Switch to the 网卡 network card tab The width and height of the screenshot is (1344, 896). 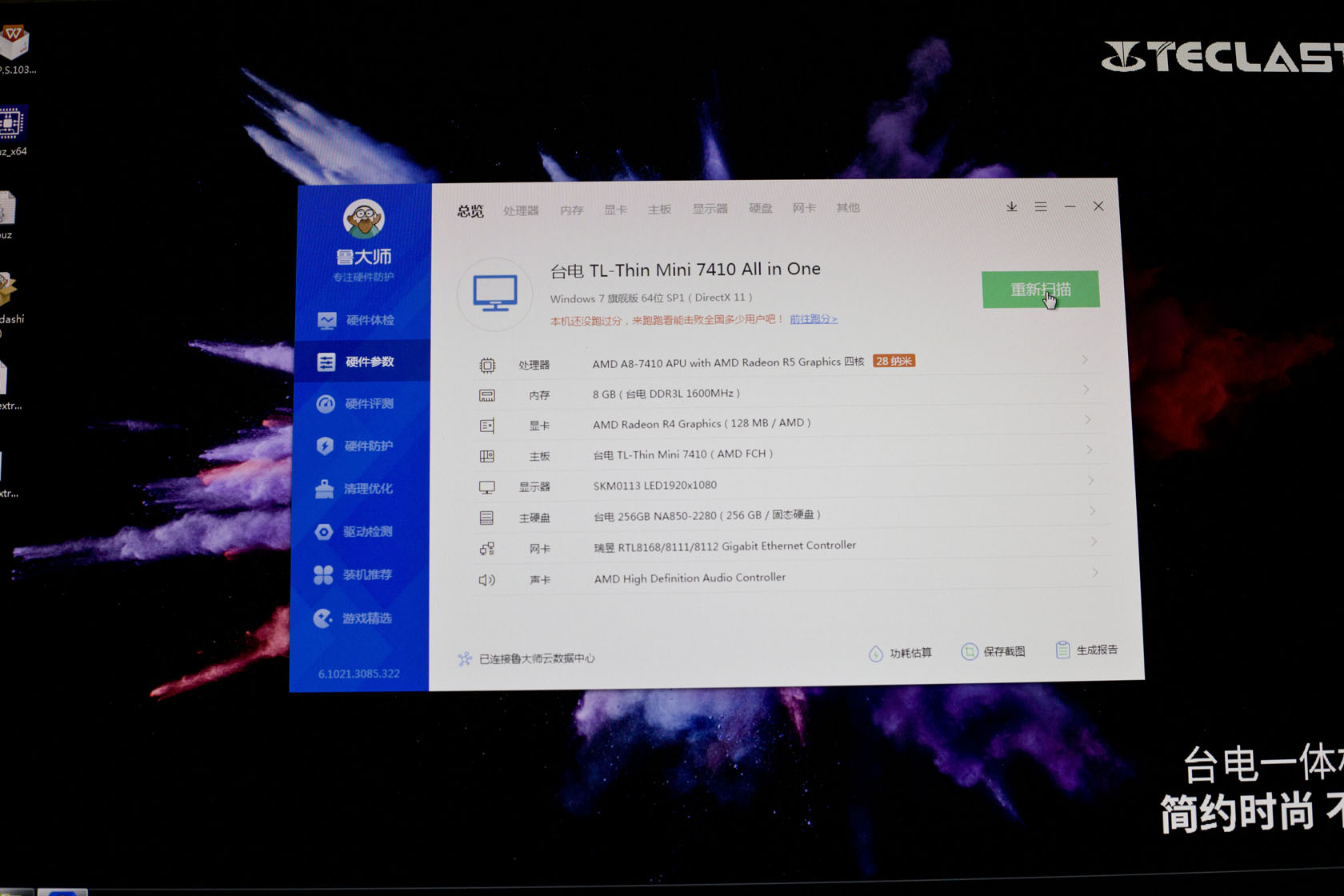tap(804, 208)
